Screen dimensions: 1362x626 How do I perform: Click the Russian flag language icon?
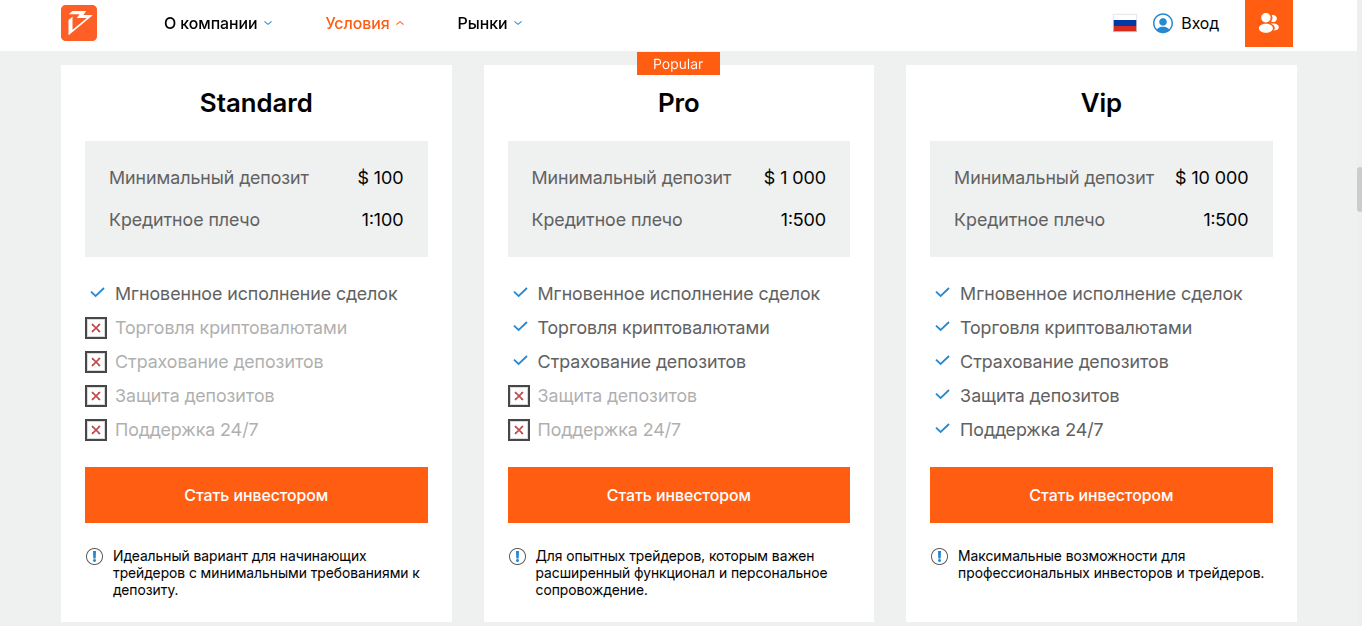[x=1125, y=23]
